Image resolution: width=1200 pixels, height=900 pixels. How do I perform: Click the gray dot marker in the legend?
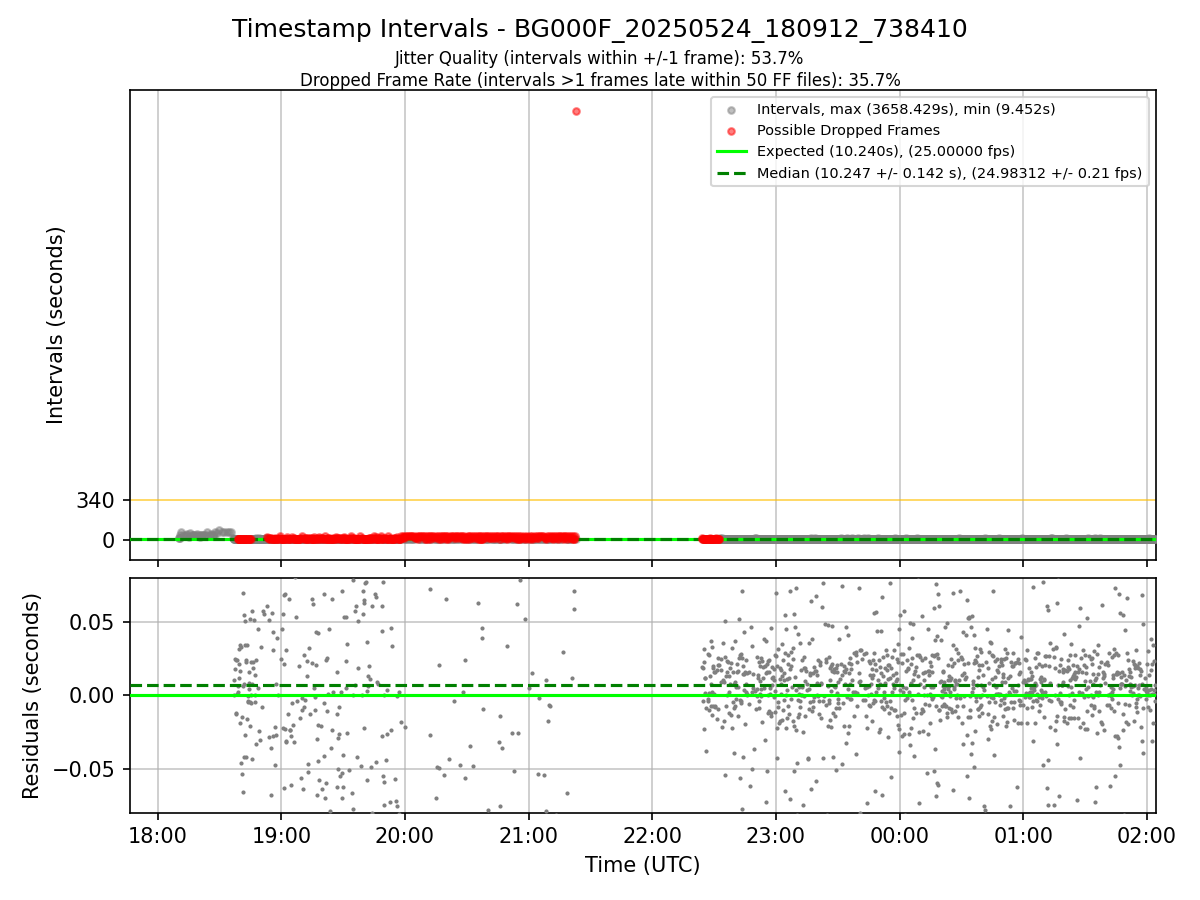[732, 109]
